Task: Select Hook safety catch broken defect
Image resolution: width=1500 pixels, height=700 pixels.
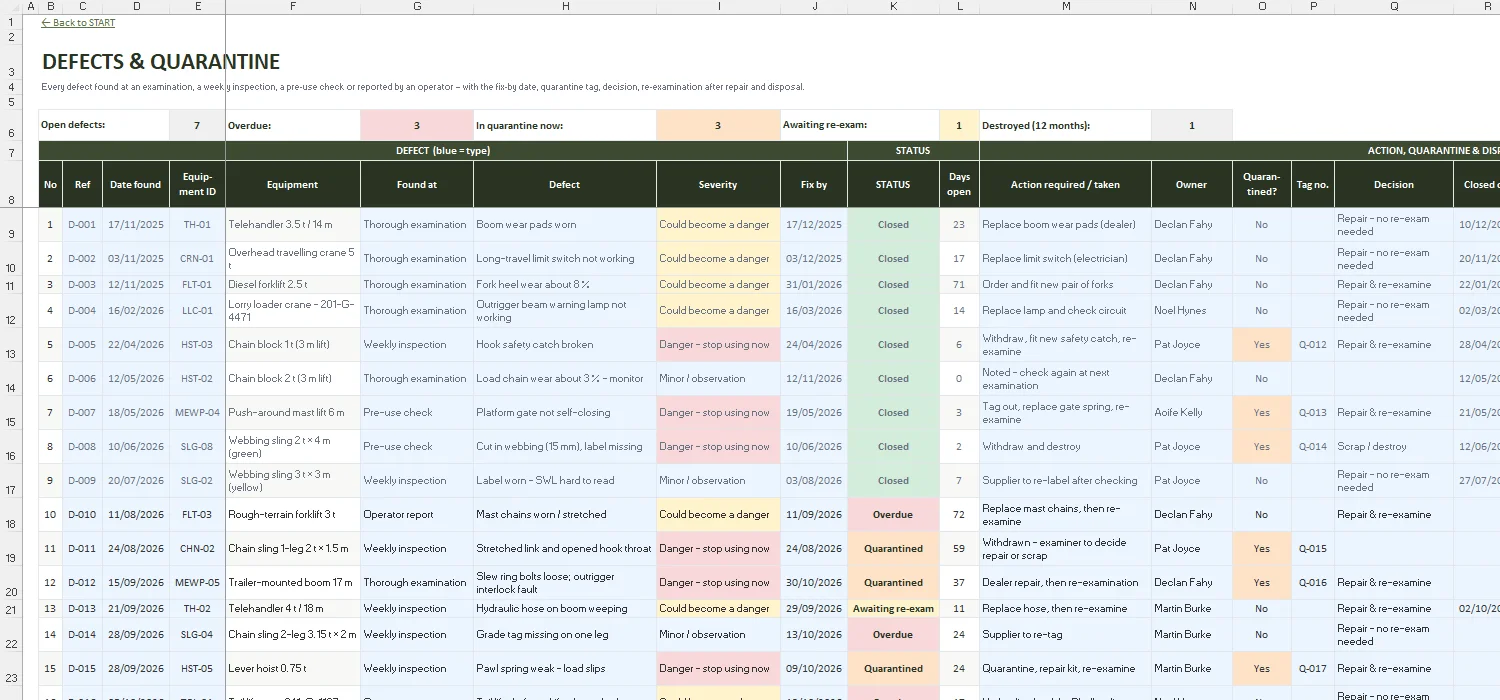Action: coord(565,345)
